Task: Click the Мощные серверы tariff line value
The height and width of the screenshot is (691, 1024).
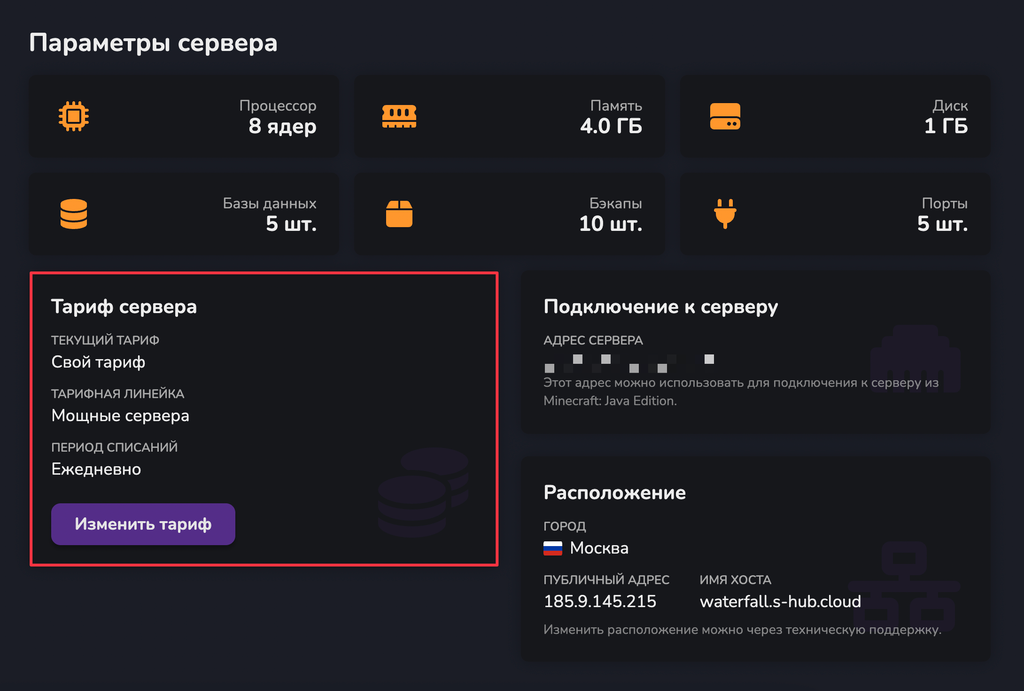Action: point(120,415)
